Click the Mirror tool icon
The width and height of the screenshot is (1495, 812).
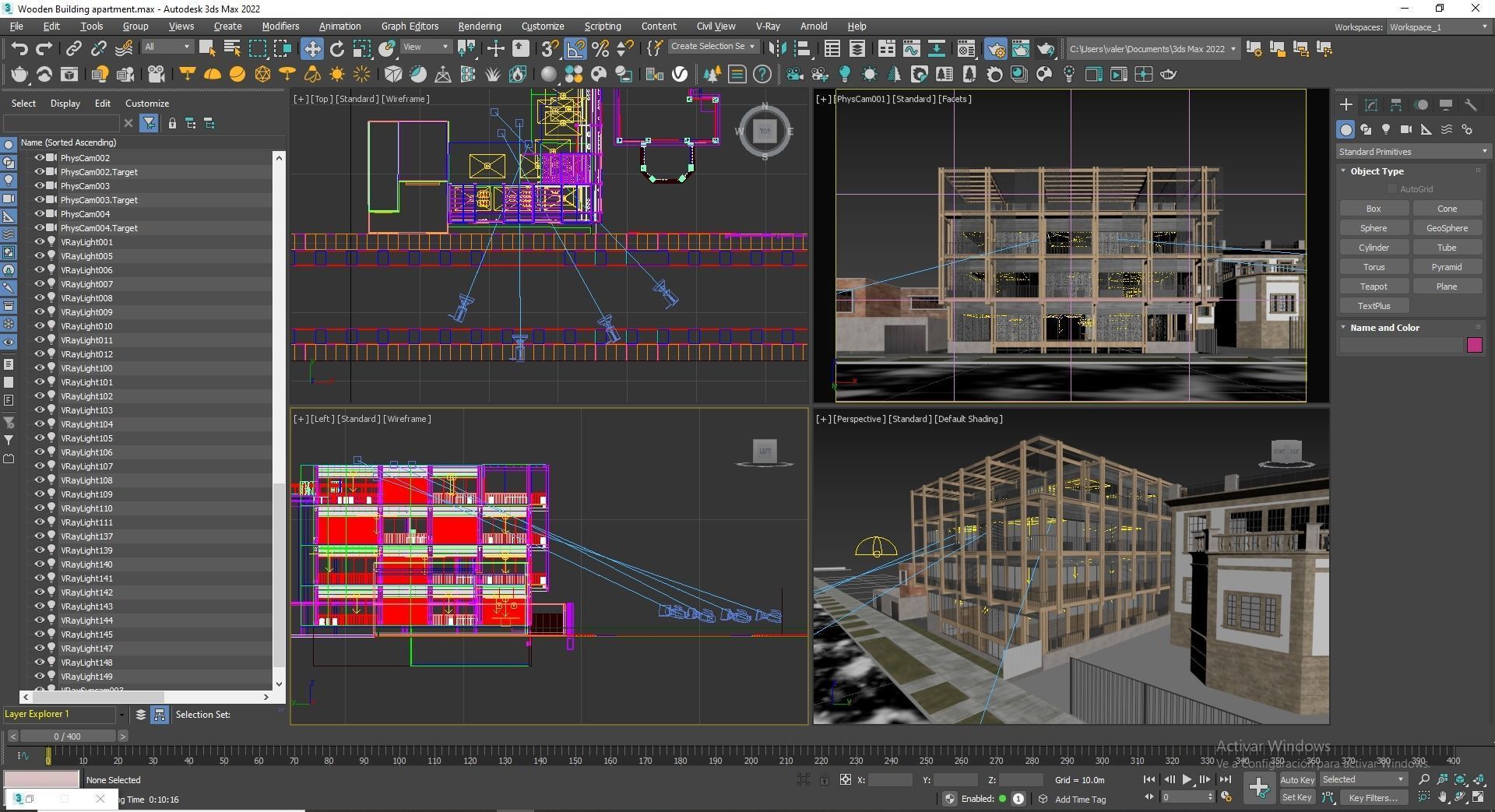(777, 48)
